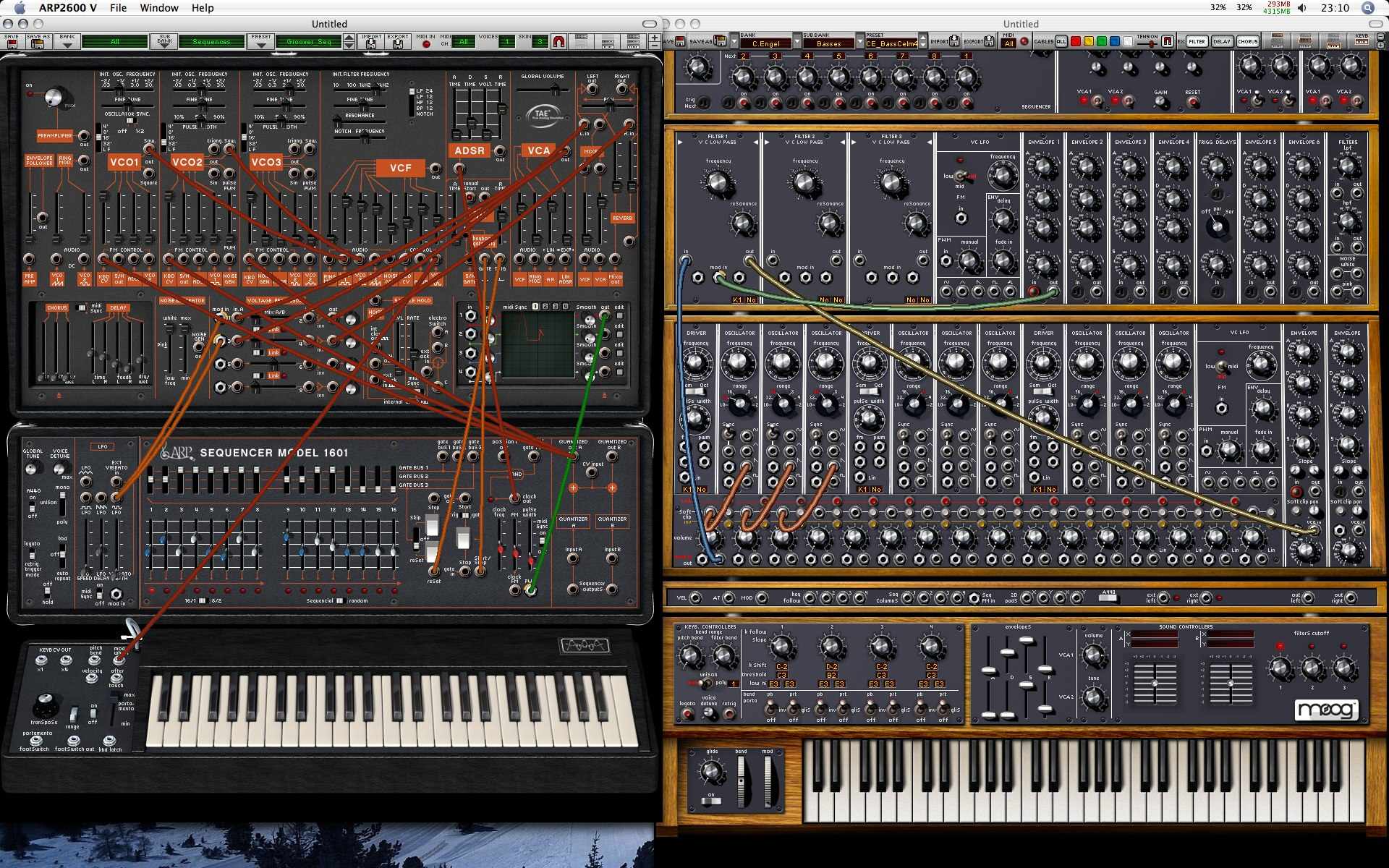Open the ARP2600 BANK dropdown

click(67, 44)
